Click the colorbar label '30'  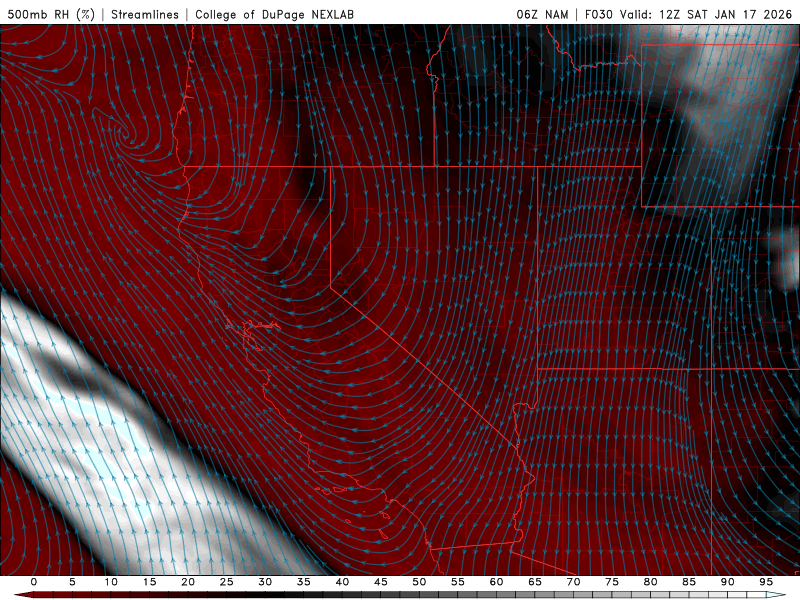click(265, 582)
